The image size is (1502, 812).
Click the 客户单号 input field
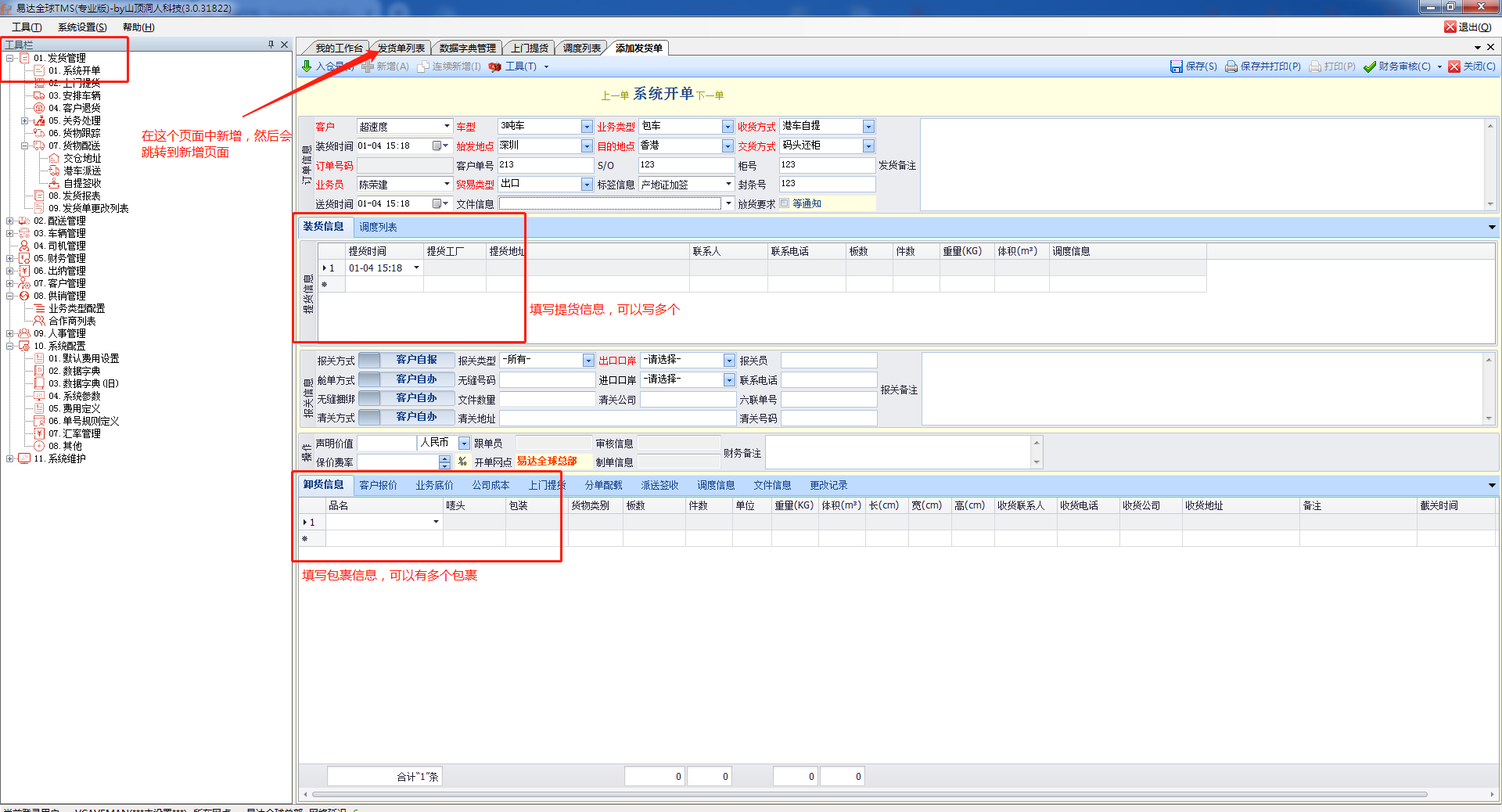pos(545,165)
